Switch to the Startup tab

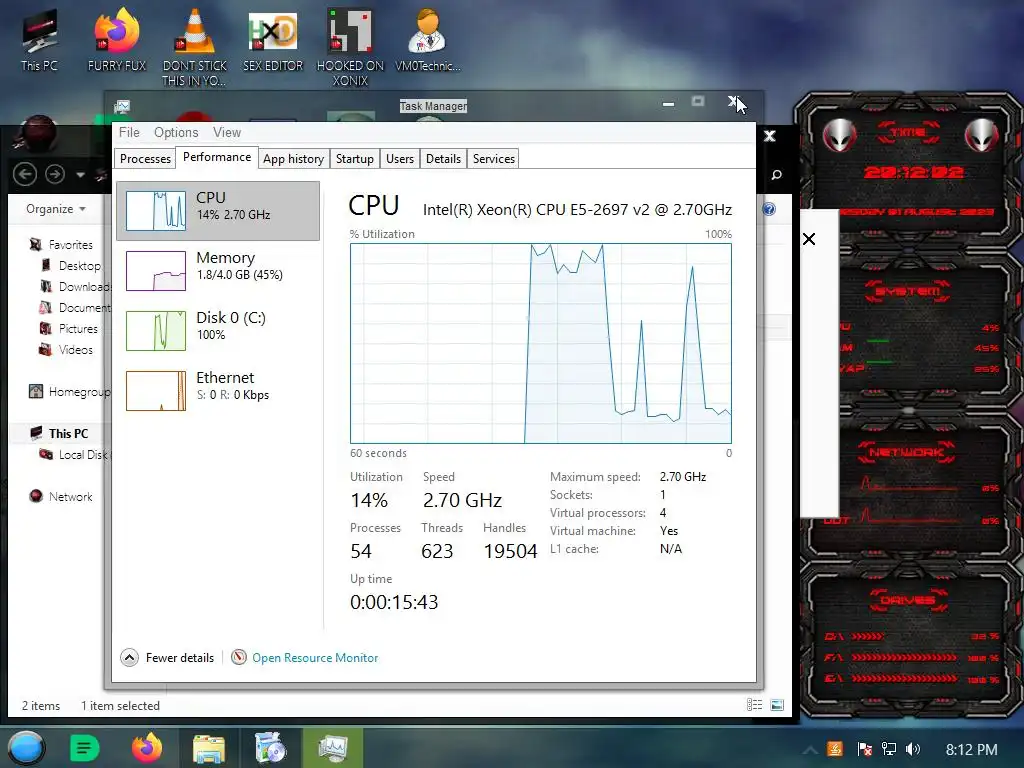click(355, 159)
